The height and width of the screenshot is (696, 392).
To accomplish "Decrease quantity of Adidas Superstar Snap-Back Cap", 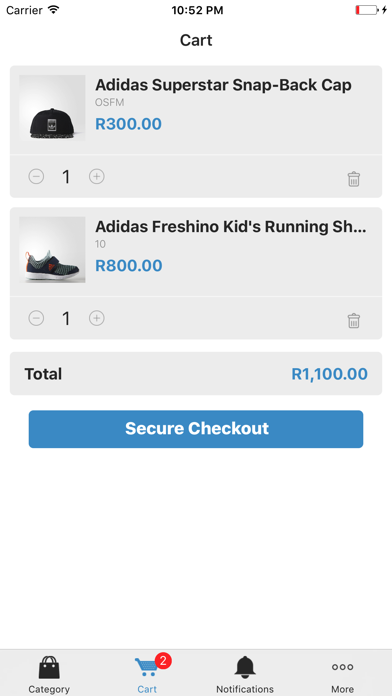I will point(36,177).
